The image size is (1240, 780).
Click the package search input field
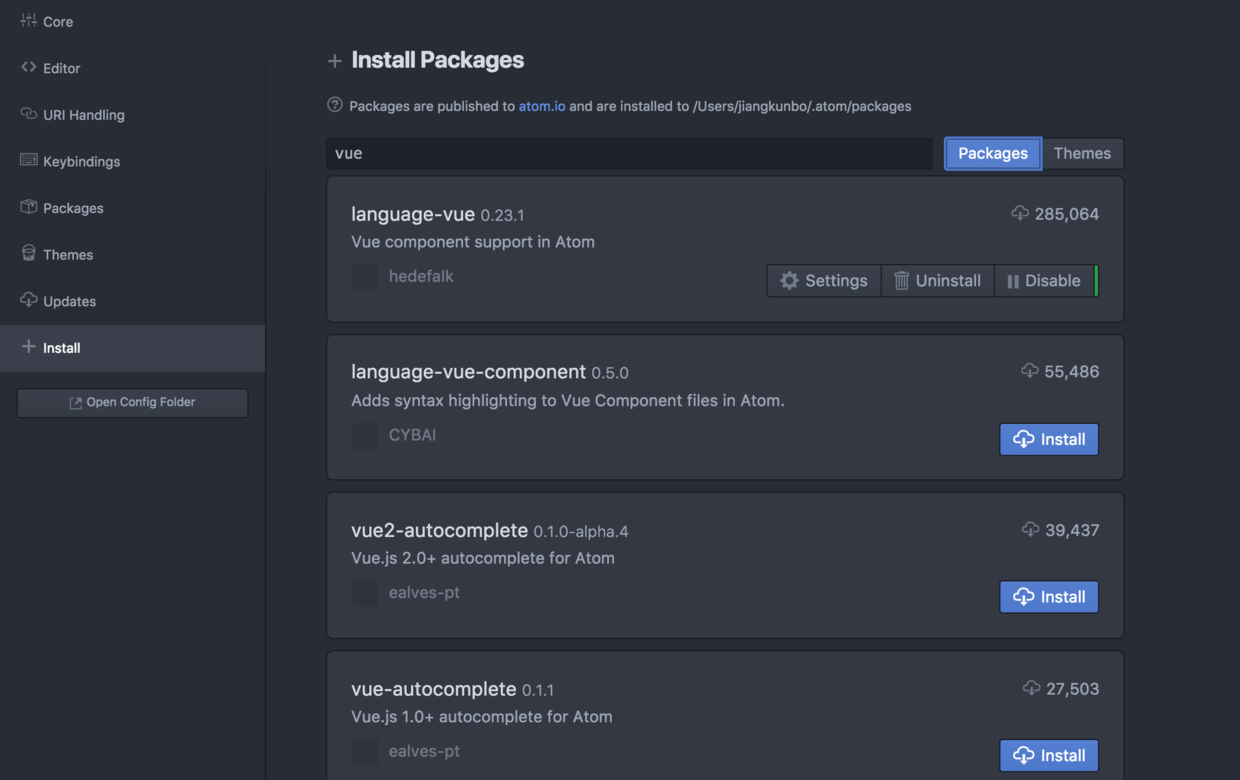click(x=629, y=153)
